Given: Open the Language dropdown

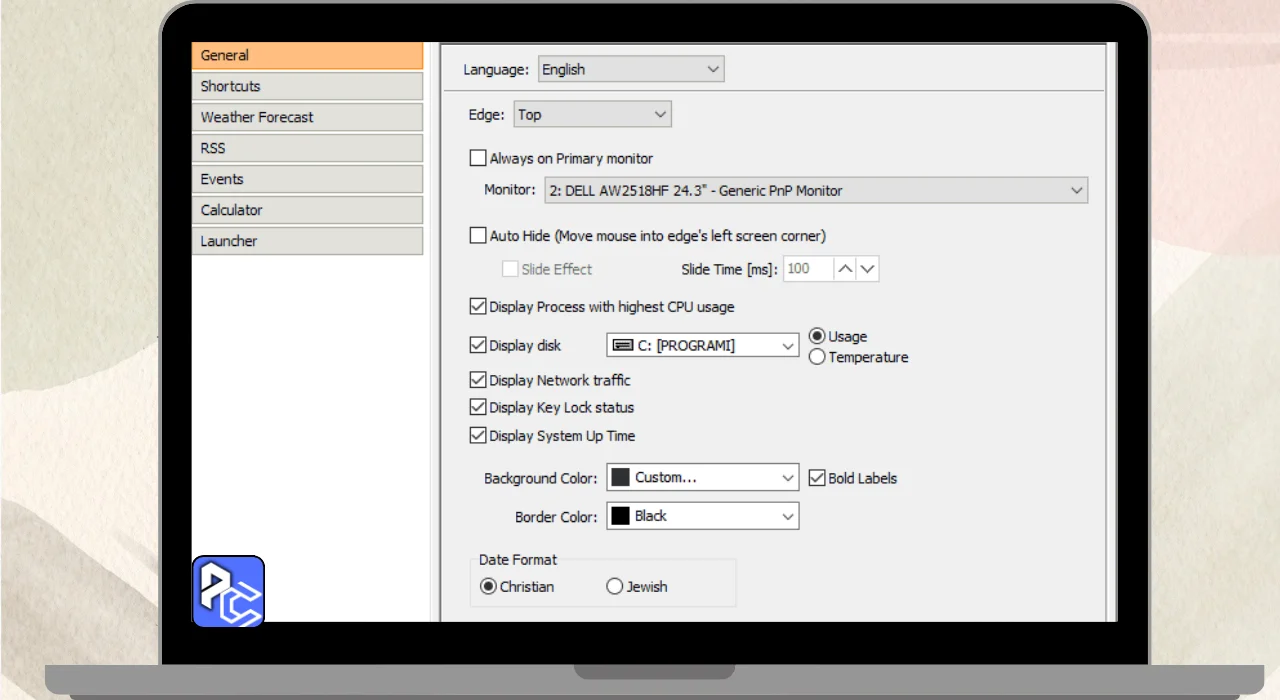Looking at the screenshot, I should [x=630, y=70].
